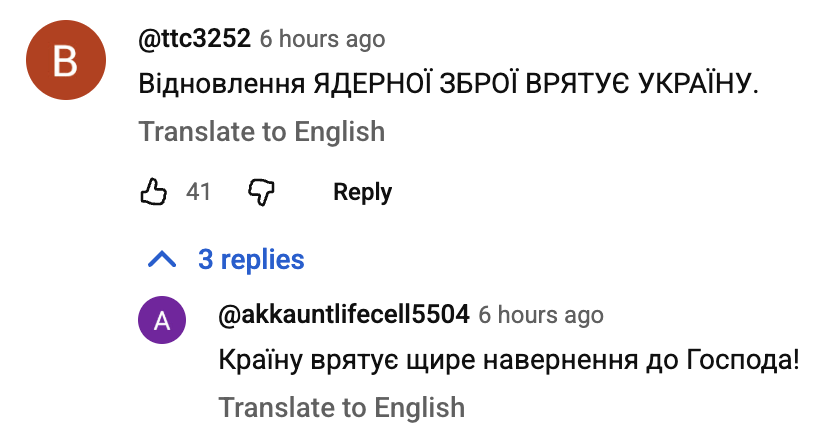
Task: Click the blue collapse chevron icon
Action: click(x=162, y=260)
